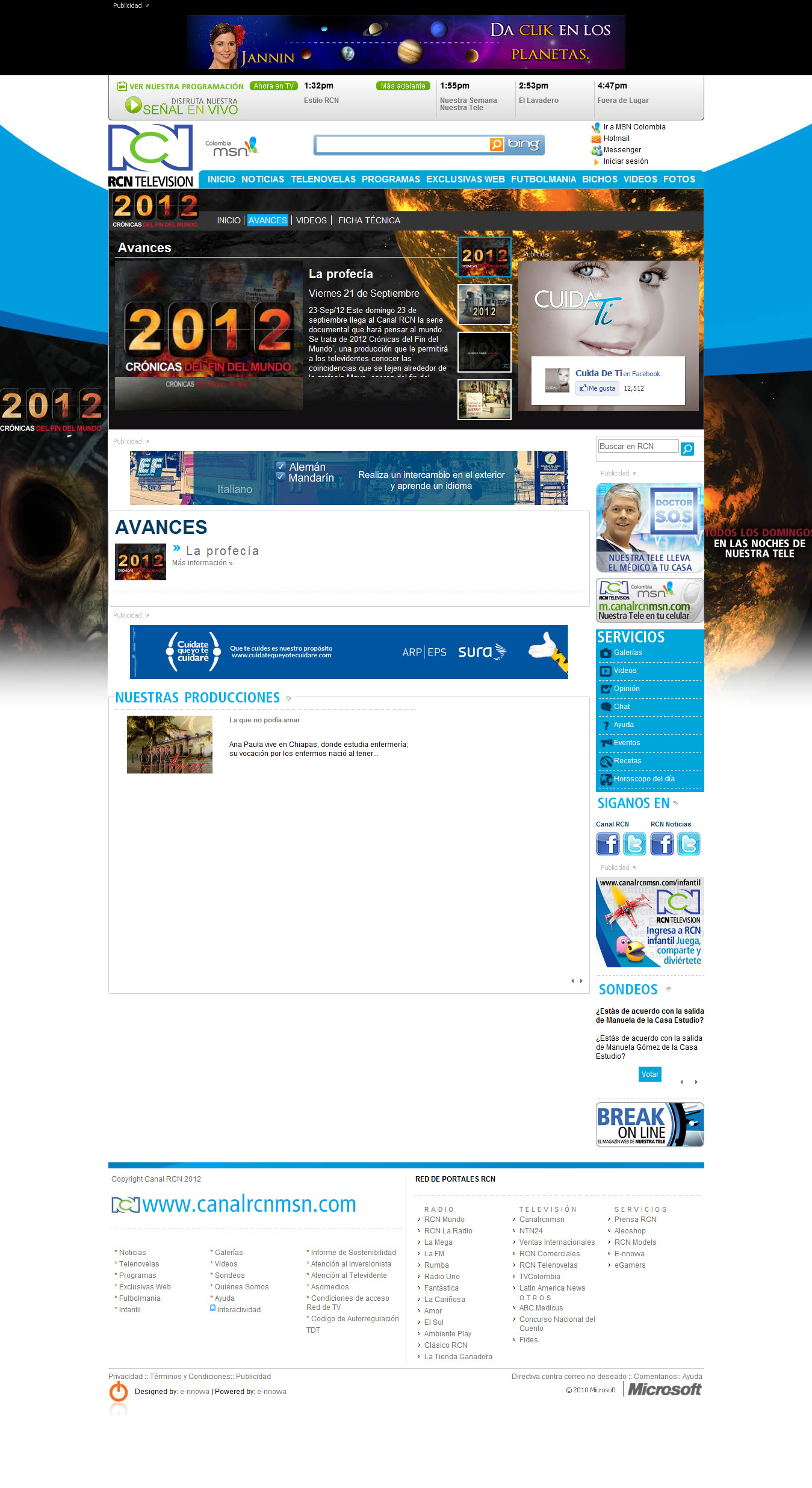The image size is (812, 1488).
Task: Open RCN Noticias Twitter icon
Action: [x=689, y=844]
